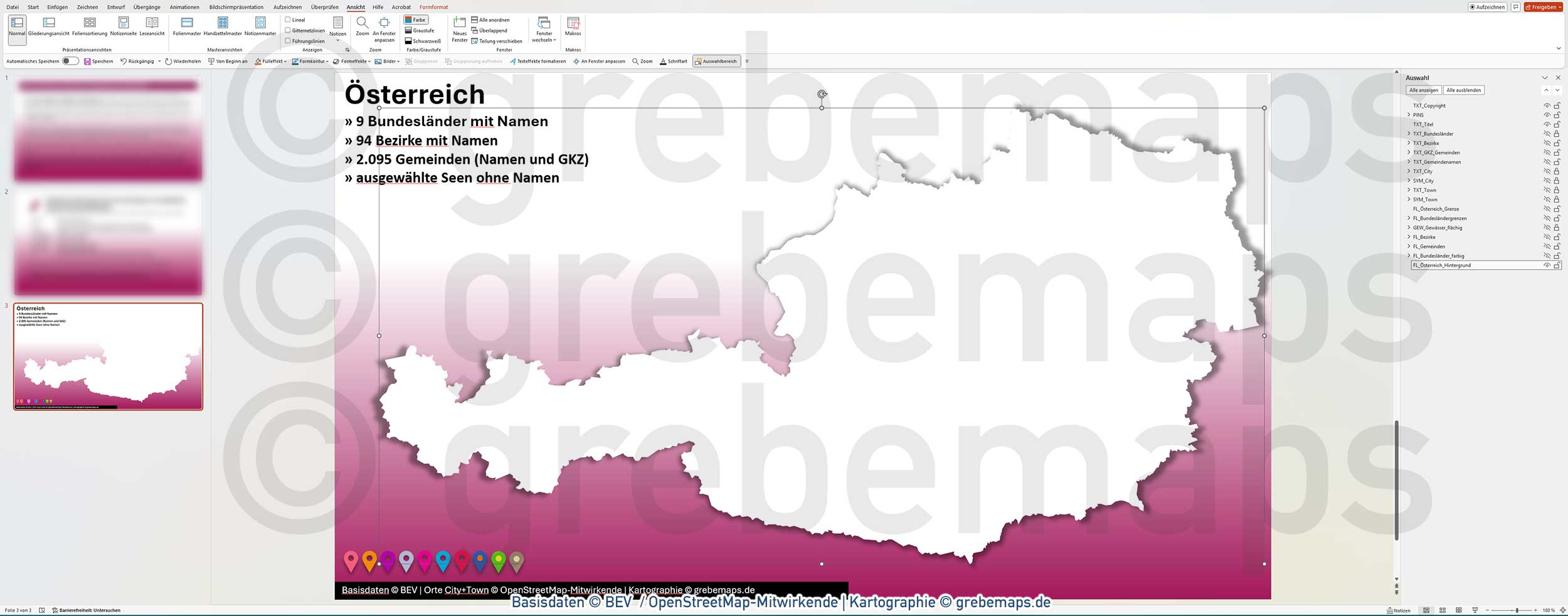Expand the PINS group in Auswahl pane
Viewport: 1568px width, 616px height.
pos(1410,115)
